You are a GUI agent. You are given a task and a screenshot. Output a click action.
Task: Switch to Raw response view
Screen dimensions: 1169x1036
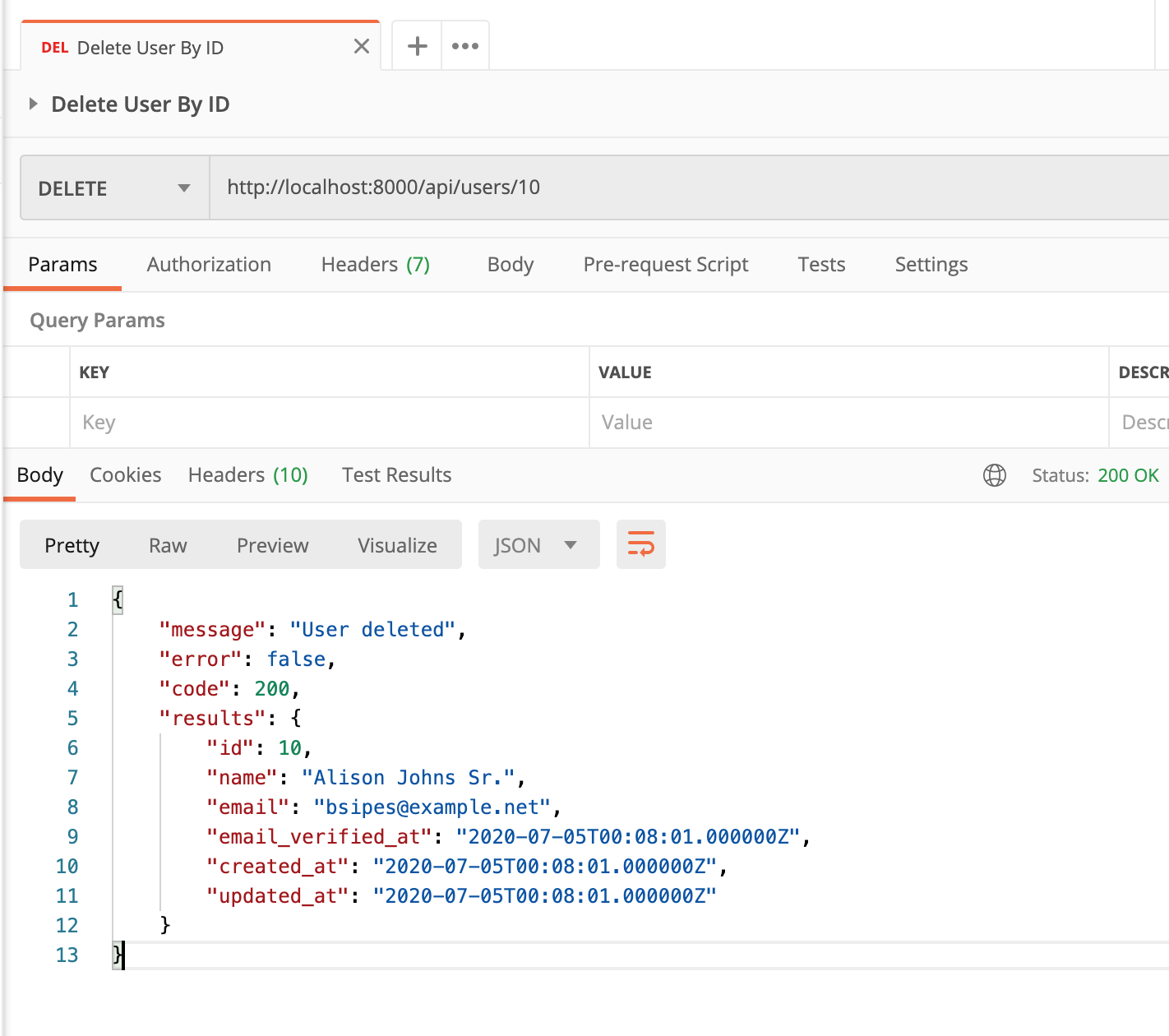(x=168, y=545)
